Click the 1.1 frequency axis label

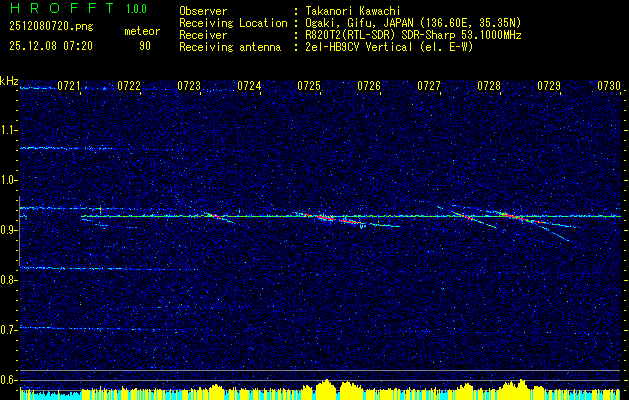point(8,130)
